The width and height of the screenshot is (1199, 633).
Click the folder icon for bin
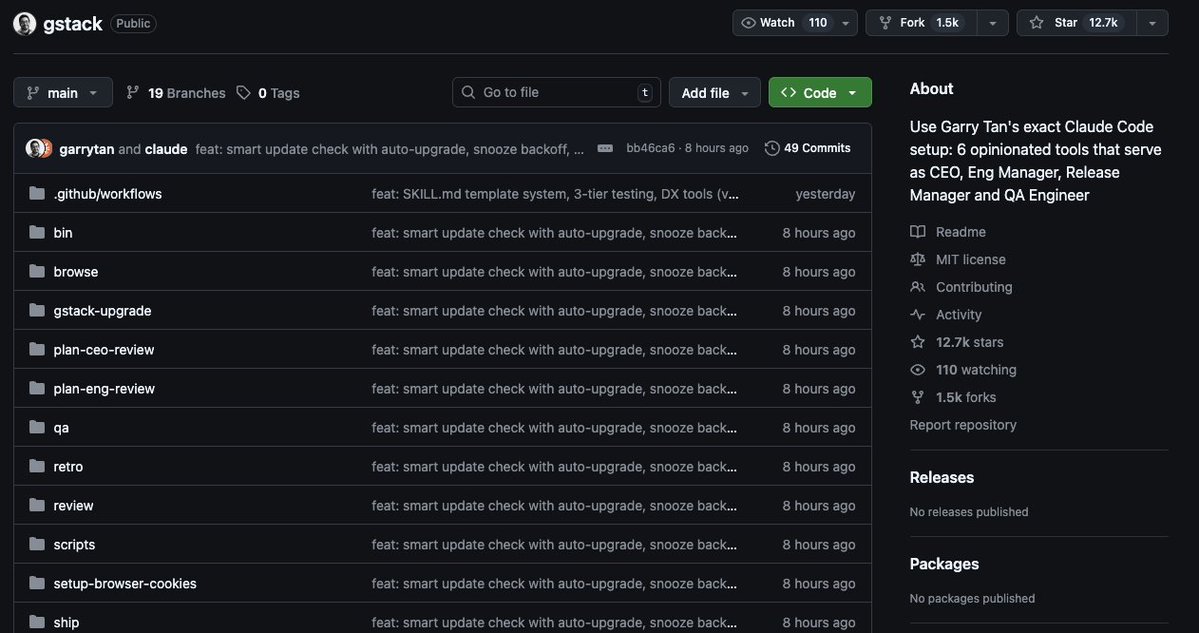[x=37, y=232]
